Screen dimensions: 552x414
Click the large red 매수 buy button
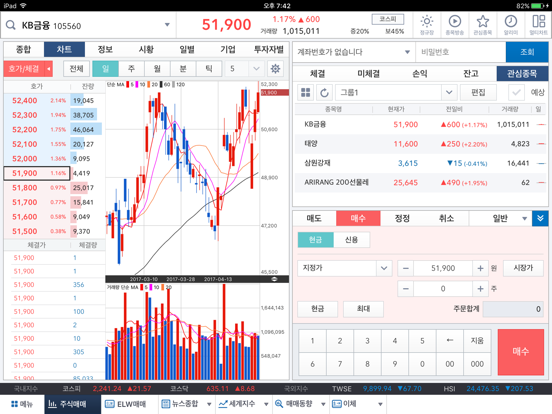pos(521,352)
